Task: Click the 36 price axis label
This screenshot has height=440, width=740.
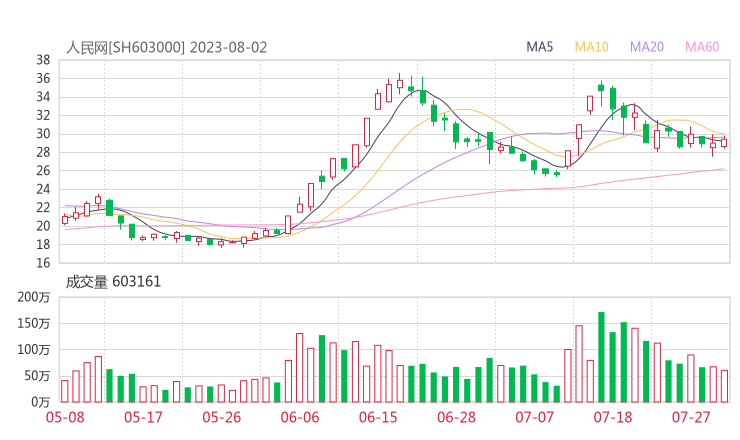Action: point(43,78)
